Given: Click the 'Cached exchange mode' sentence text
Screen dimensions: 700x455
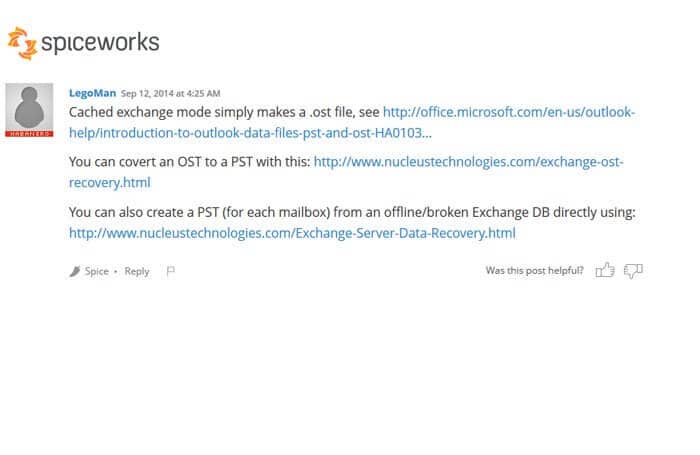Looking at the screenshot, I should [x=224, y=112].
